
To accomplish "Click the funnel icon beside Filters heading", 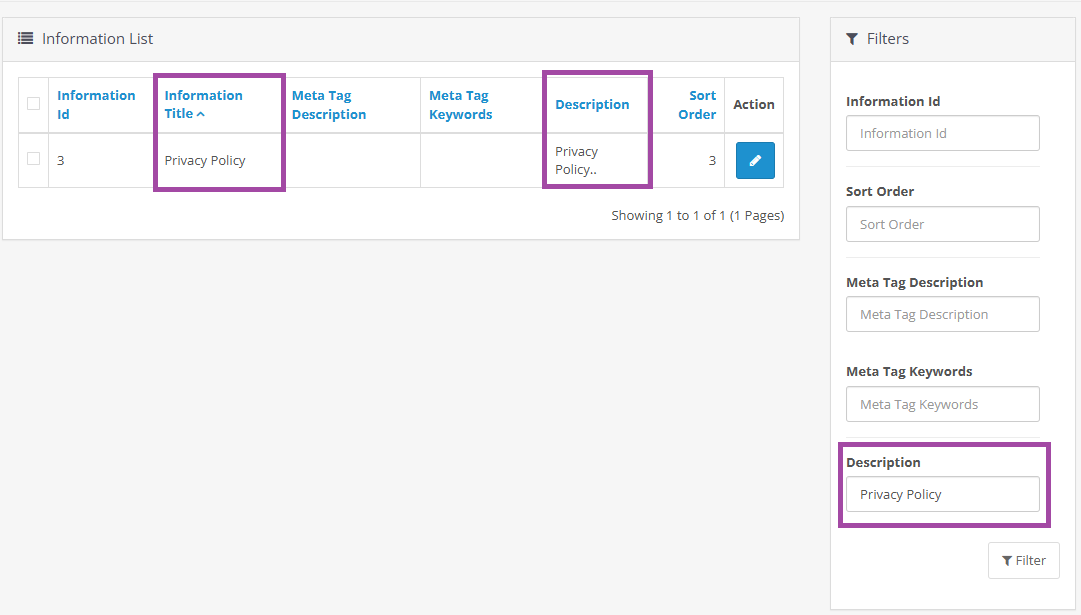I will click(x=852, y=39).
